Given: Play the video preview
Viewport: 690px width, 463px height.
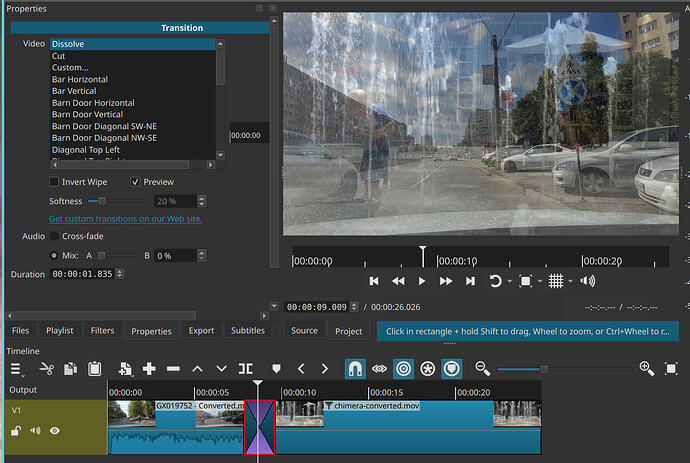Looking at the screenshot, I should click(422, 281).
